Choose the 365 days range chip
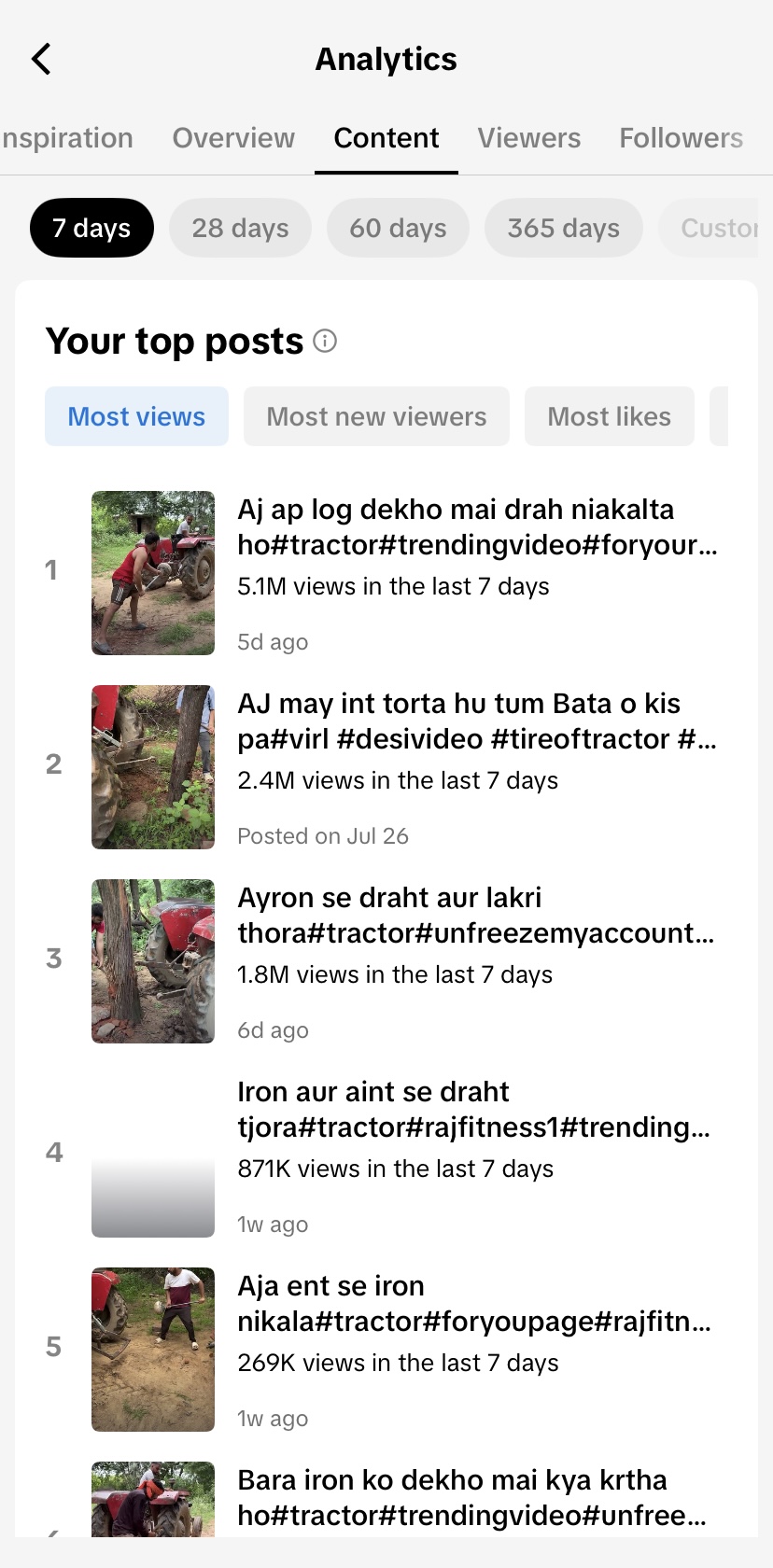Screen dimensions: 773x1568 (564, 228)
